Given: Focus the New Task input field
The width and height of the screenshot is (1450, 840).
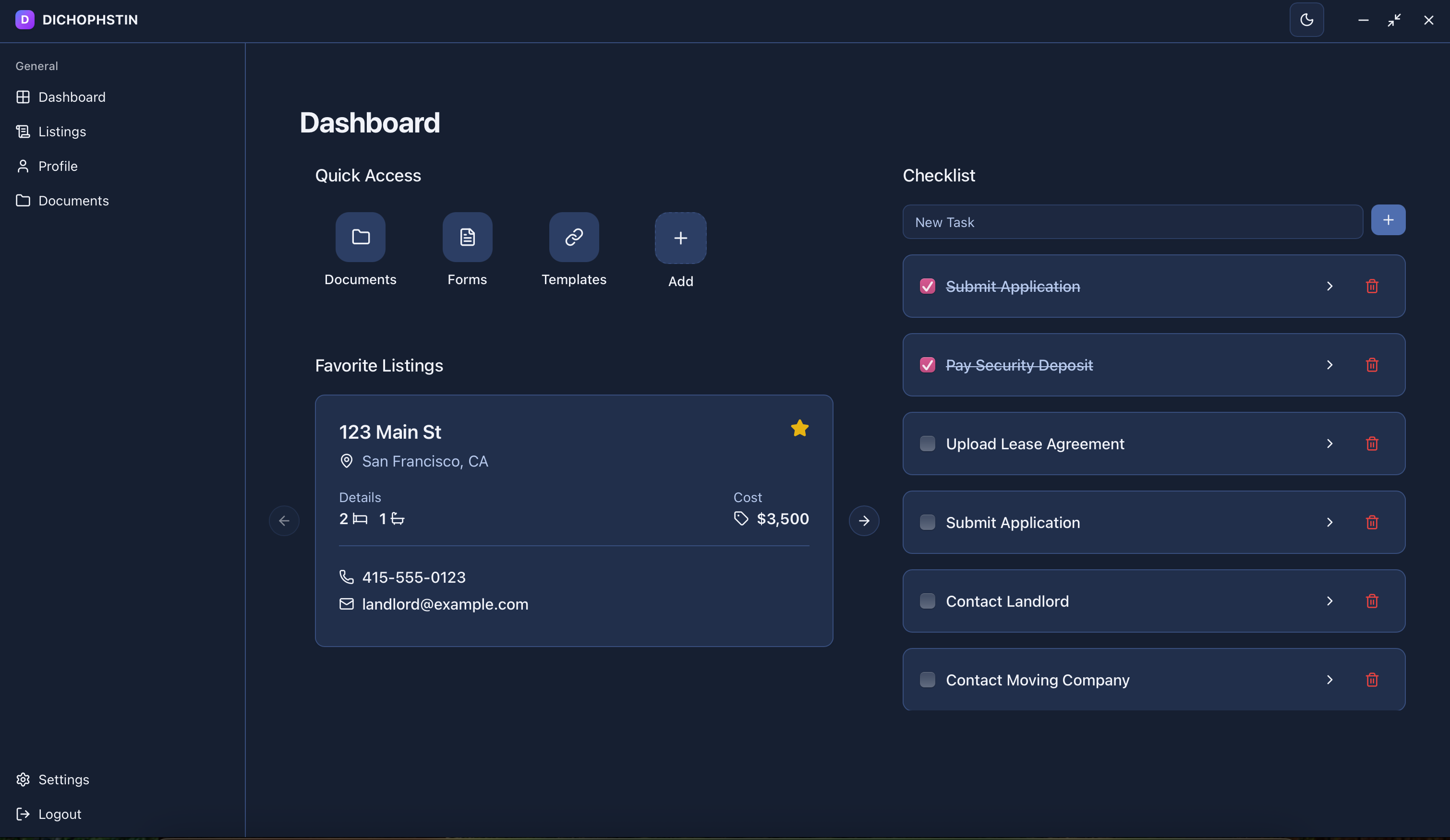Looking at the screenshot, I should point(1132,222).
